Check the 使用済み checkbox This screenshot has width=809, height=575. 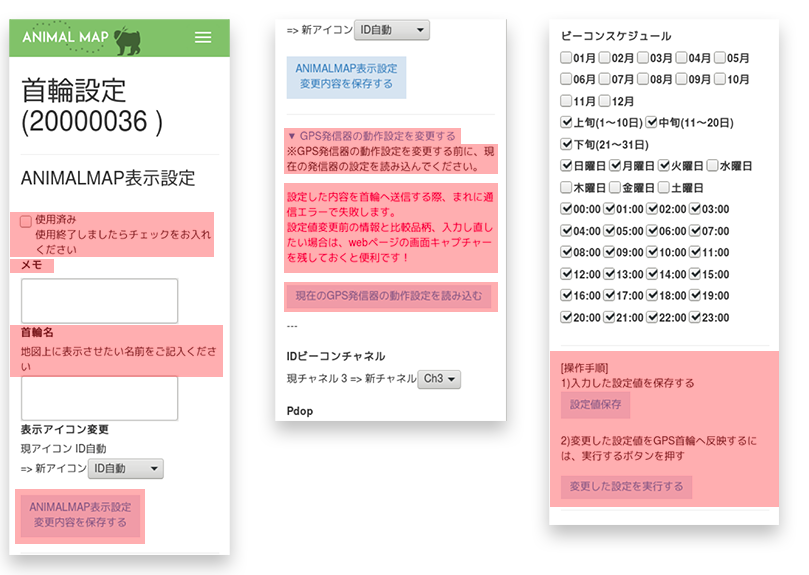26,221
